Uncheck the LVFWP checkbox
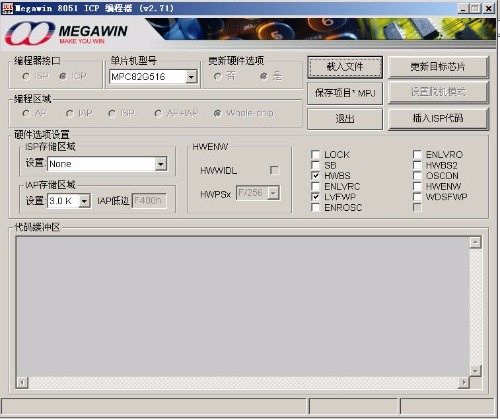Image resolution: width=500 pixels, height=419 pixels. click(315, 197)
